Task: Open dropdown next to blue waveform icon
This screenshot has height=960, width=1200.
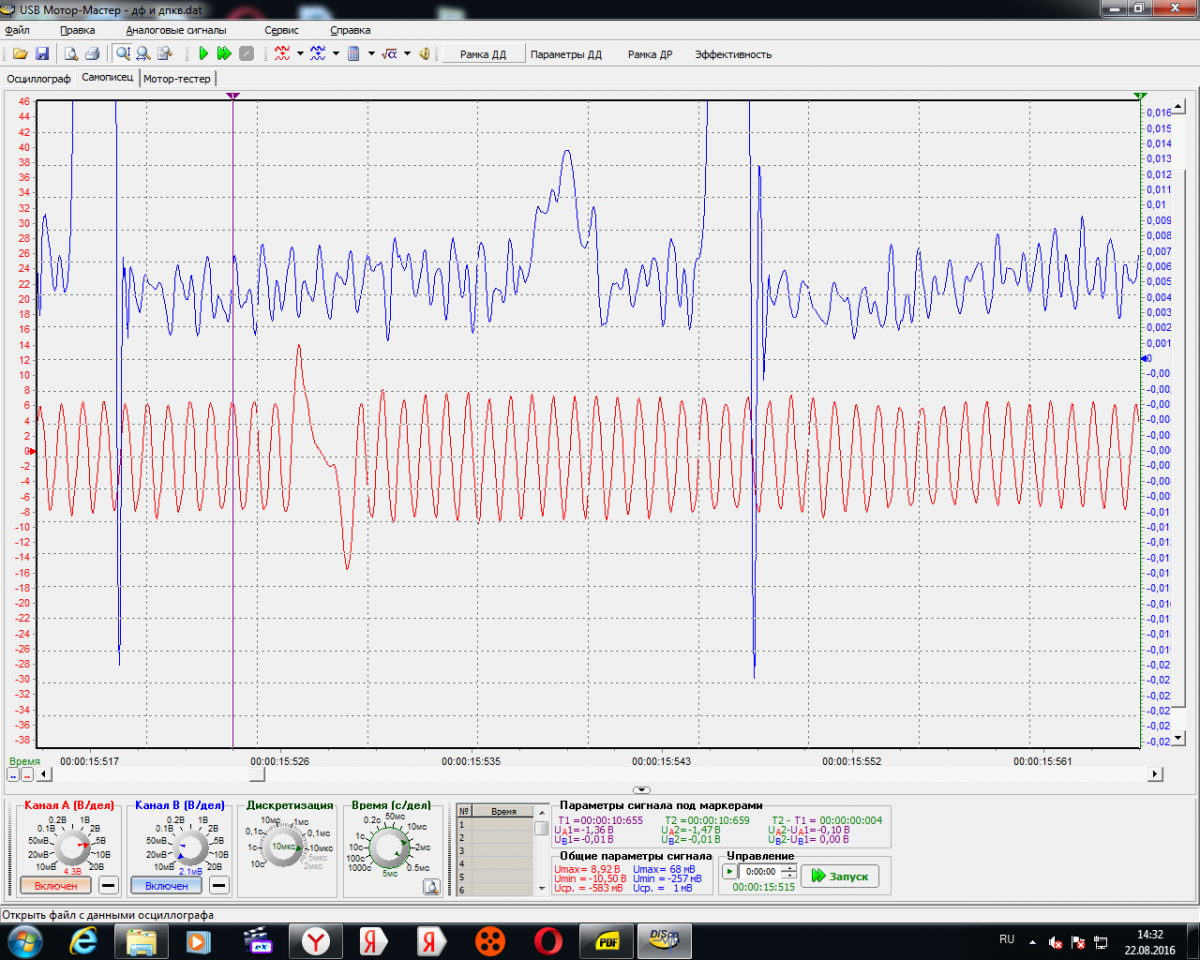Action: coord(336,54)
